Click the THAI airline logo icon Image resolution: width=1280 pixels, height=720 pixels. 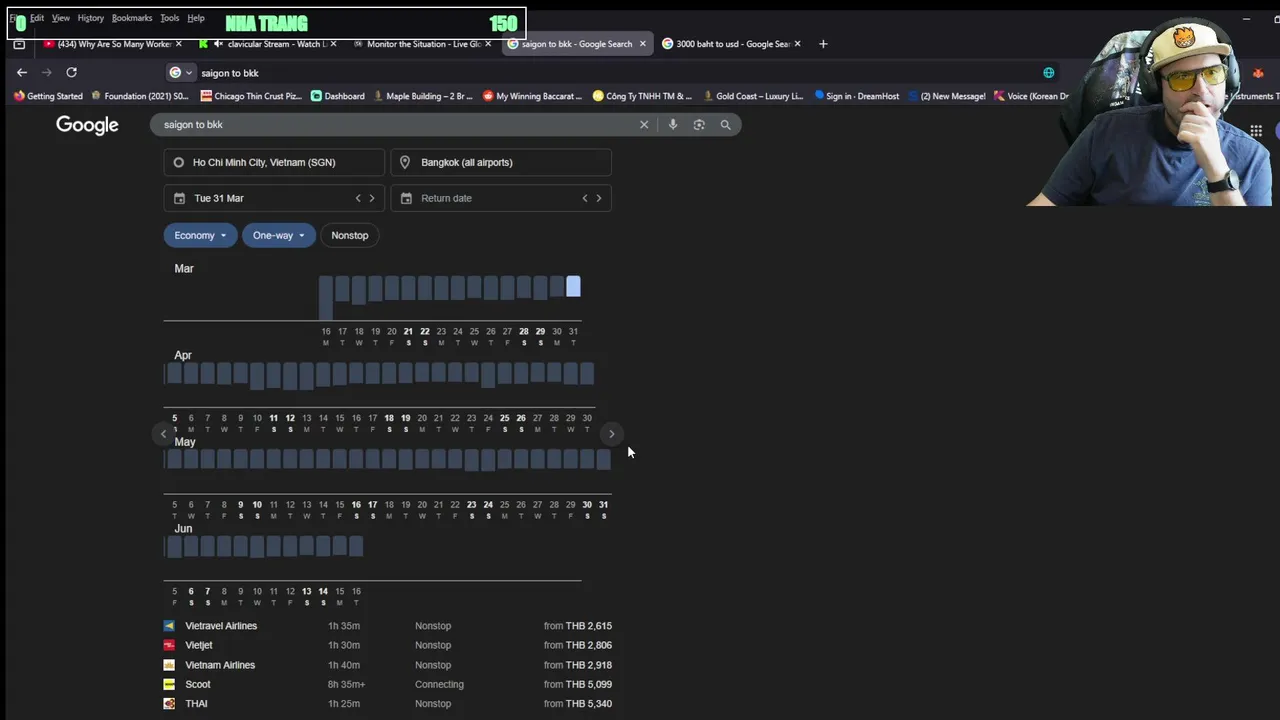pyautogui.click(x=169, y=704)
